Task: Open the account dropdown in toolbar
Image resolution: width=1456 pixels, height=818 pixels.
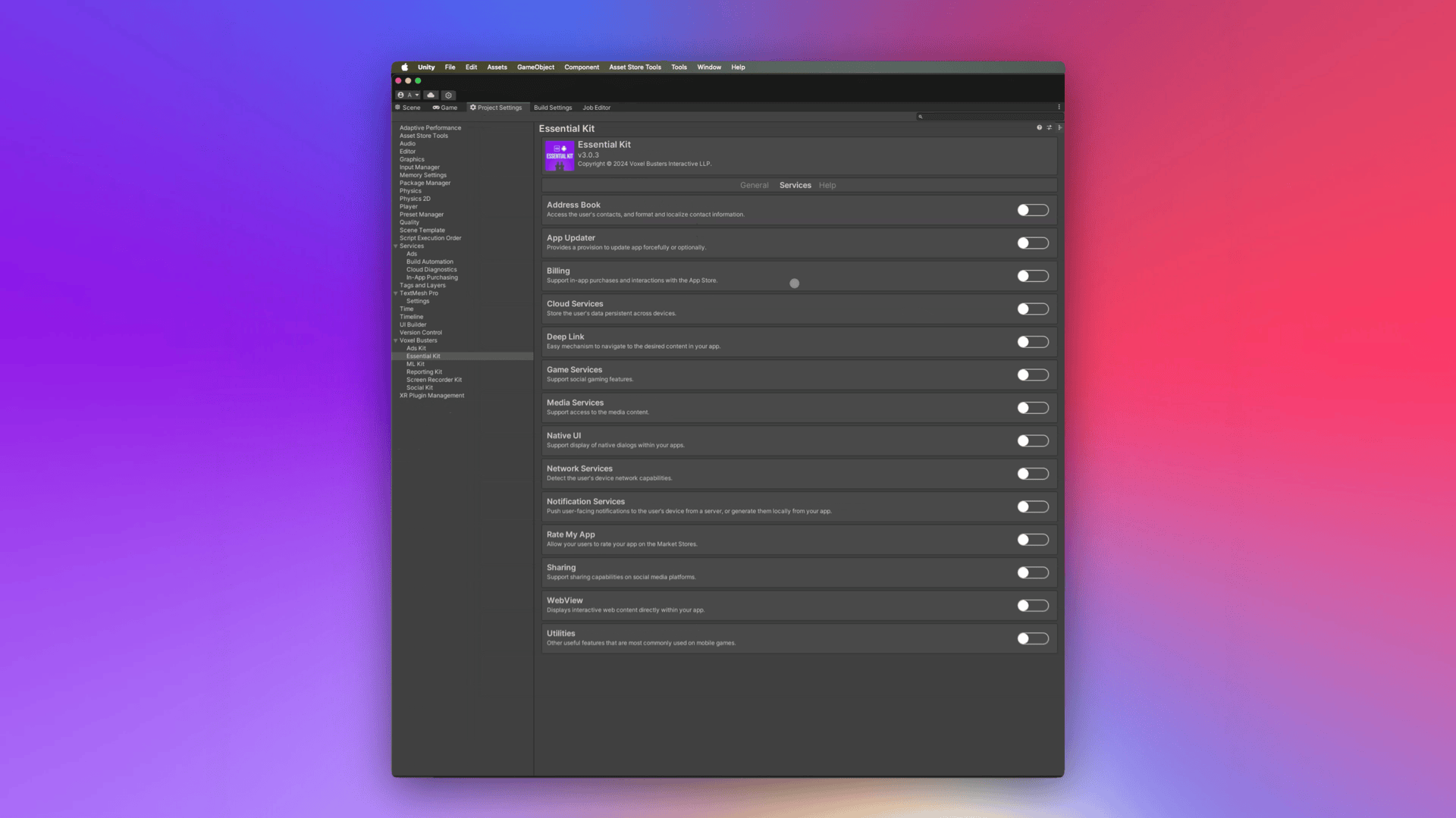Action: pyautogui.click(x=408, y=96)
